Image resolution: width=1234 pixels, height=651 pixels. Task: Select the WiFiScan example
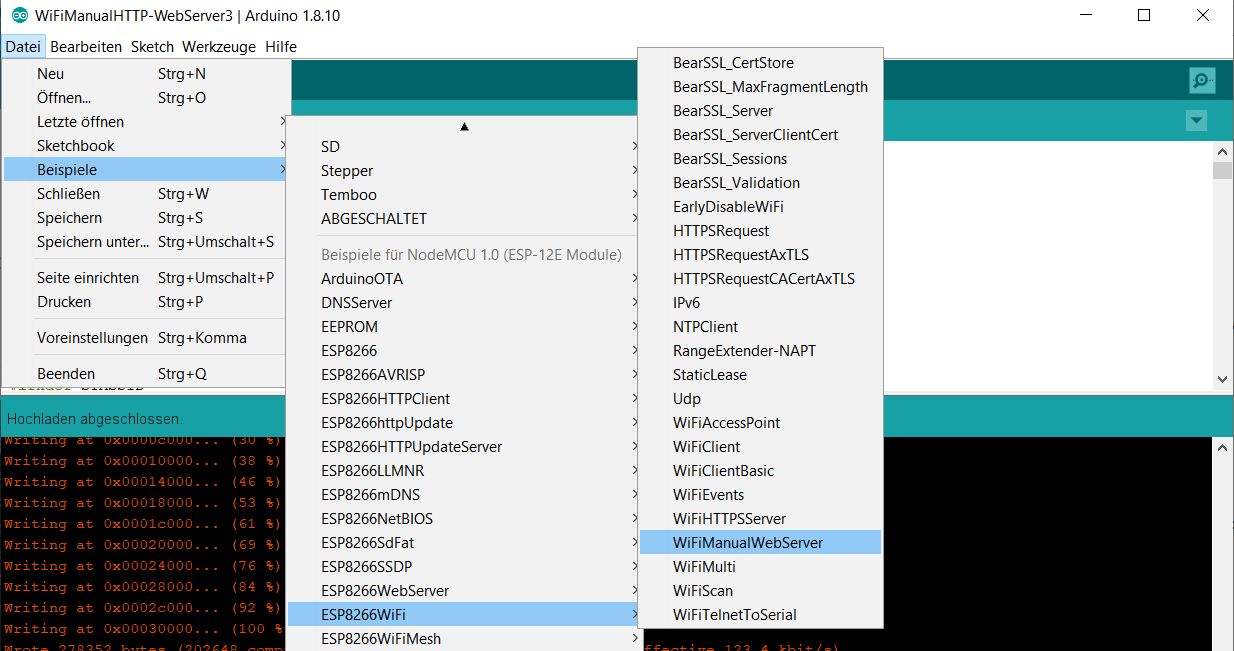pyautogui.click(x=702, y=590)
